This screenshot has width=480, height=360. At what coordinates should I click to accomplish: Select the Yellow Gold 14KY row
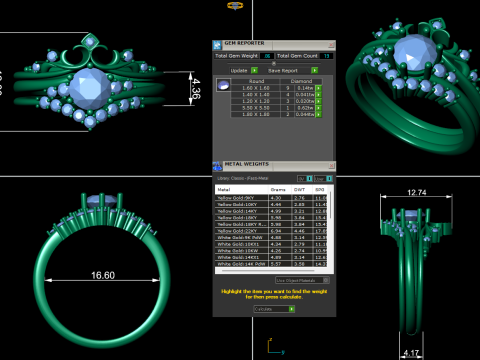pos(271,211)
